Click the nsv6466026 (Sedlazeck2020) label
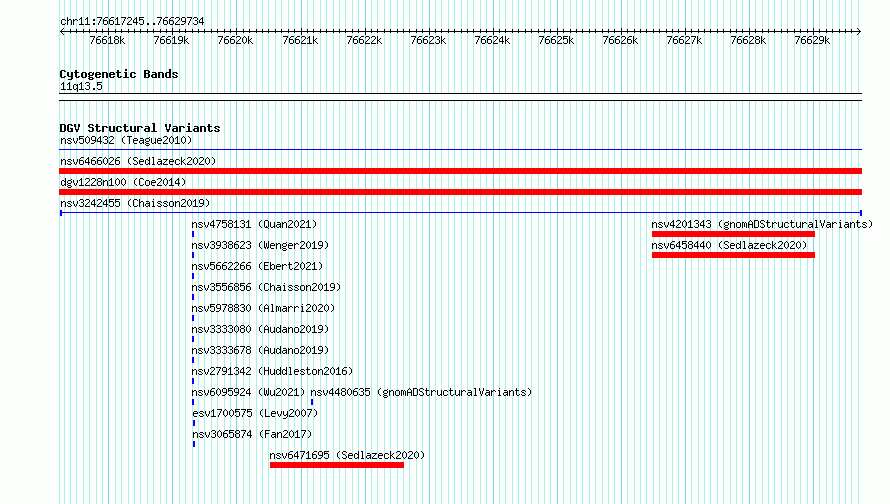 tap(138, 161)
